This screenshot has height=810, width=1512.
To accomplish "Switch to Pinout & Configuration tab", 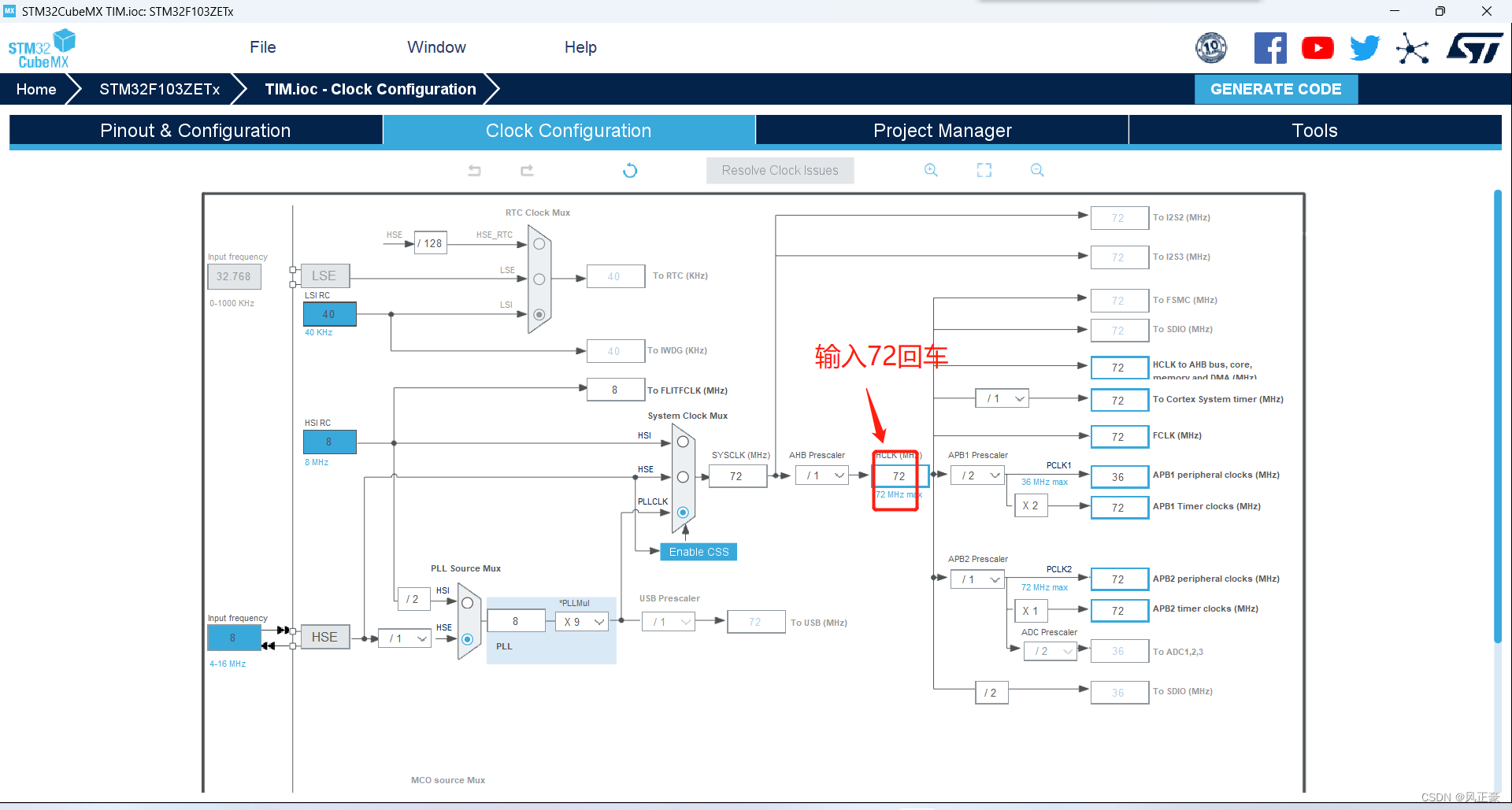I will [x=195, y=131].
